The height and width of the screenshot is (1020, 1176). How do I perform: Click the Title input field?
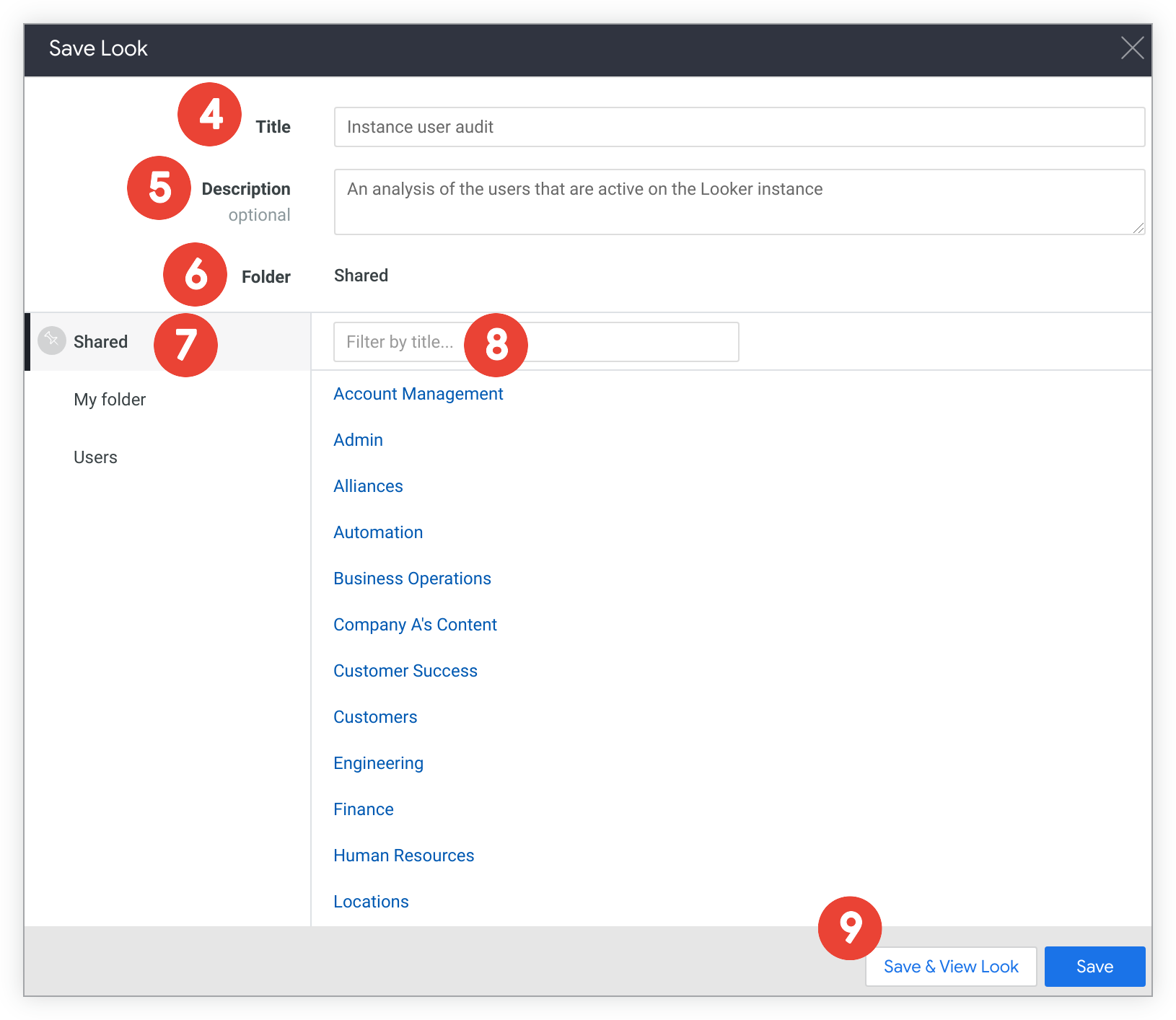click(739, 127)
